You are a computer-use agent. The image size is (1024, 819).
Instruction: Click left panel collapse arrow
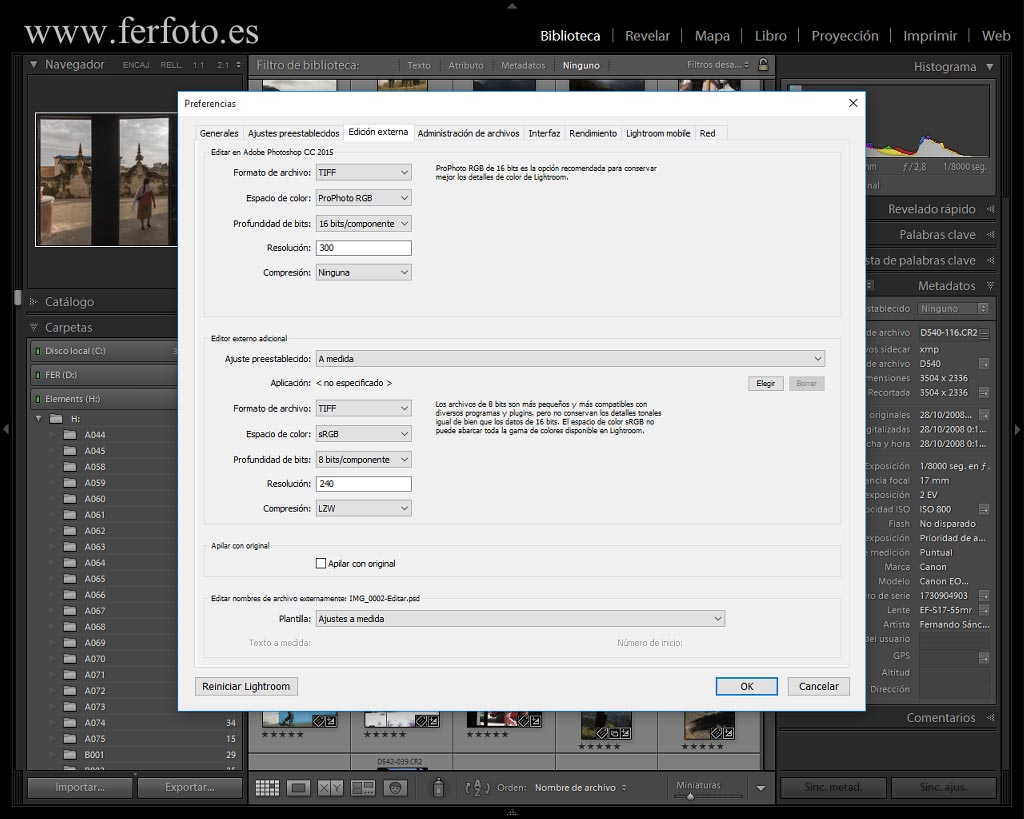coord(6,429)
